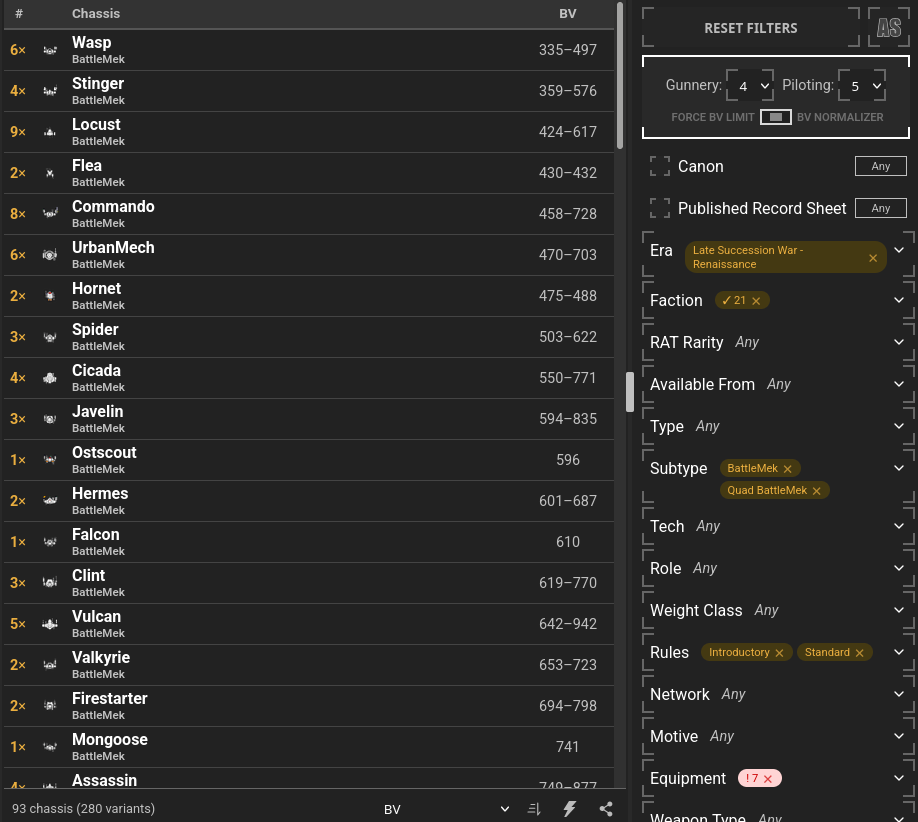
Task: Click the Valkyrie mech icon
Action: (x=50, y=665)
